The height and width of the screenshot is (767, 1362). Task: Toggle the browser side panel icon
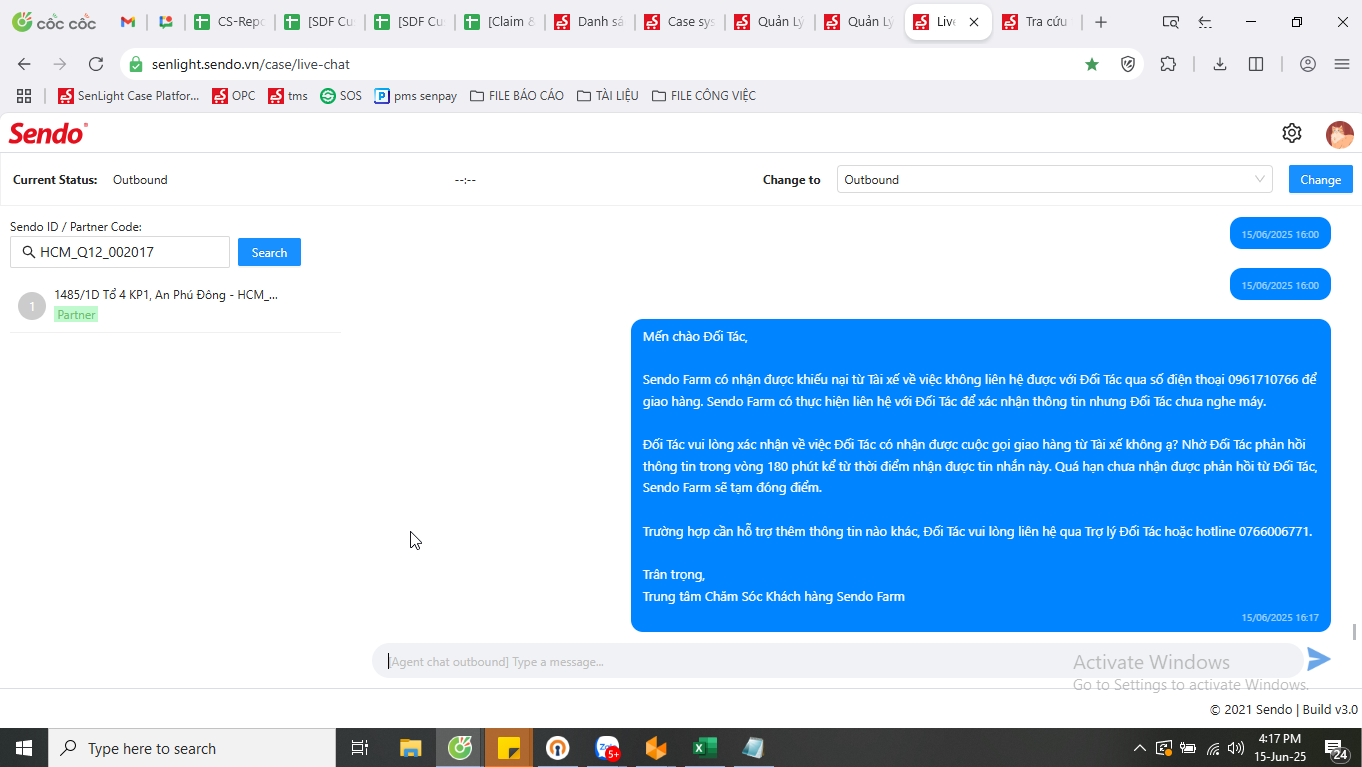1256,64
